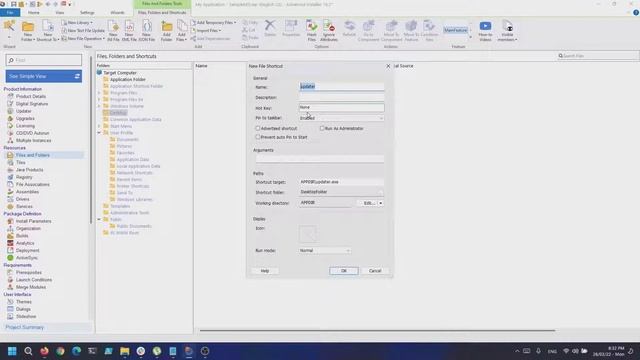Switch to the Home ribbon tab
This screenshot has width=640, height=360.
coord(34,13)
